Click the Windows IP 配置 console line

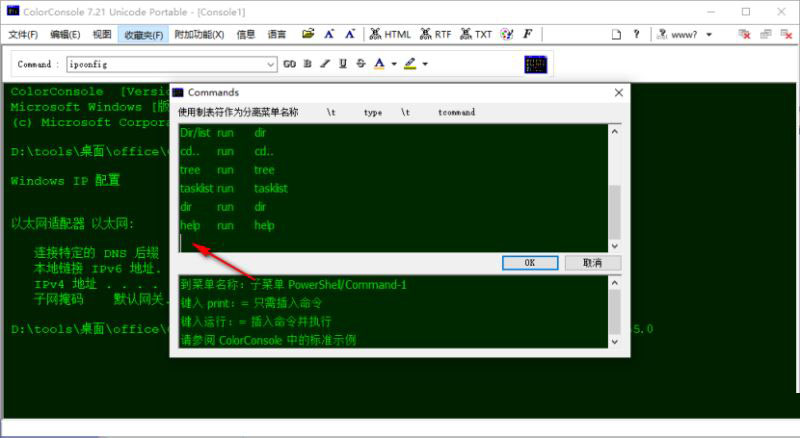[65, 181]
